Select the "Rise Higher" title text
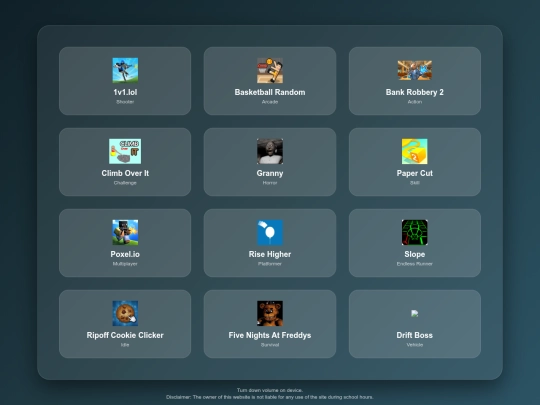 270,254
